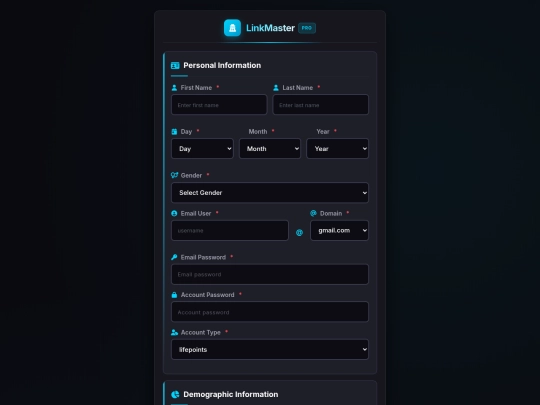Viewport: 540px width, 405px height.
Task: Focus the Account password field
Action: 270,312
